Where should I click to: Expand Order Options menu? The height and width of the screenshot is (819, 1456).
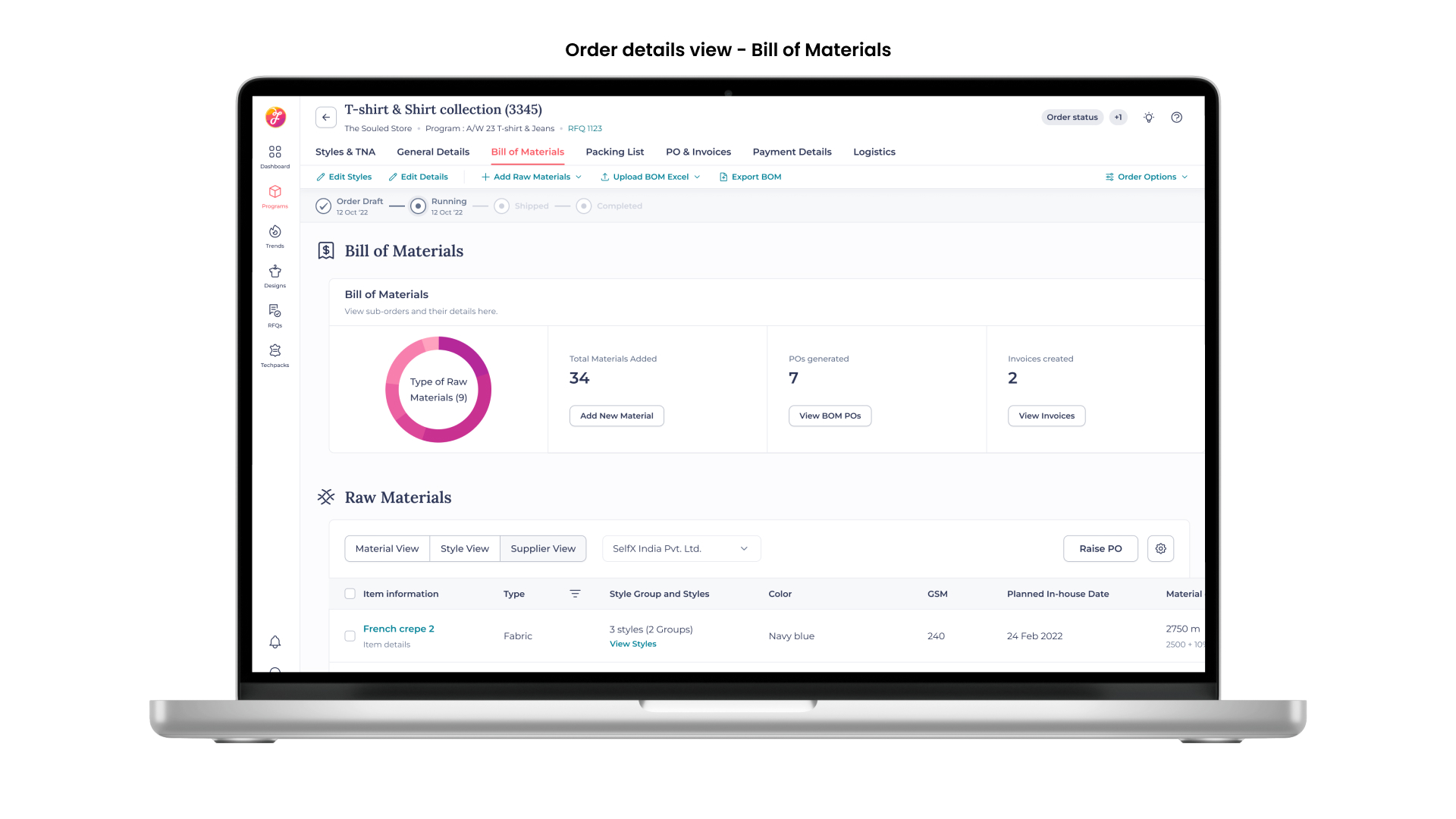(x=1146, y=177)
